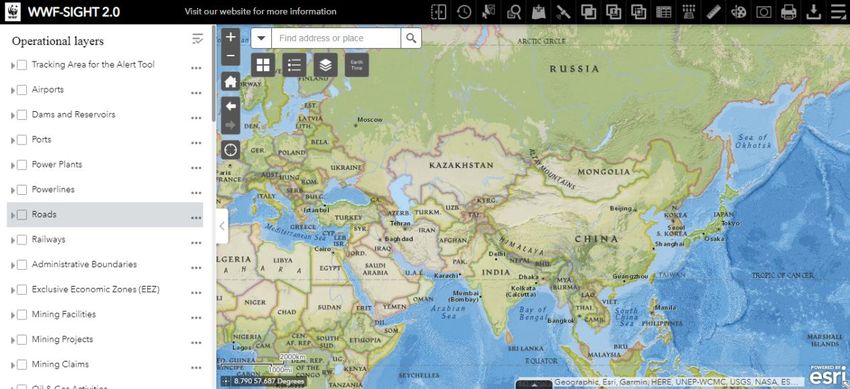The width and height of the screenshot is (850, 389).
Task: Open the basemap gallery grid button
Action: point(263,65)
